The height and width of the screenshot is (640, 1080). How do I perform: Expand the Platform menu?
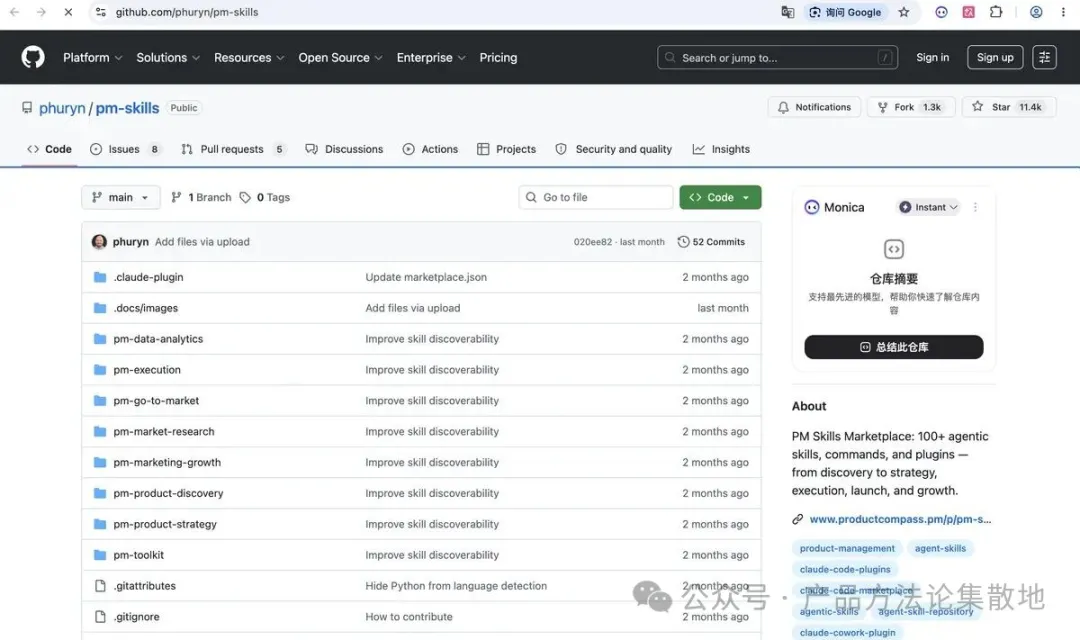pyautogui.click(x=92, y=58)
